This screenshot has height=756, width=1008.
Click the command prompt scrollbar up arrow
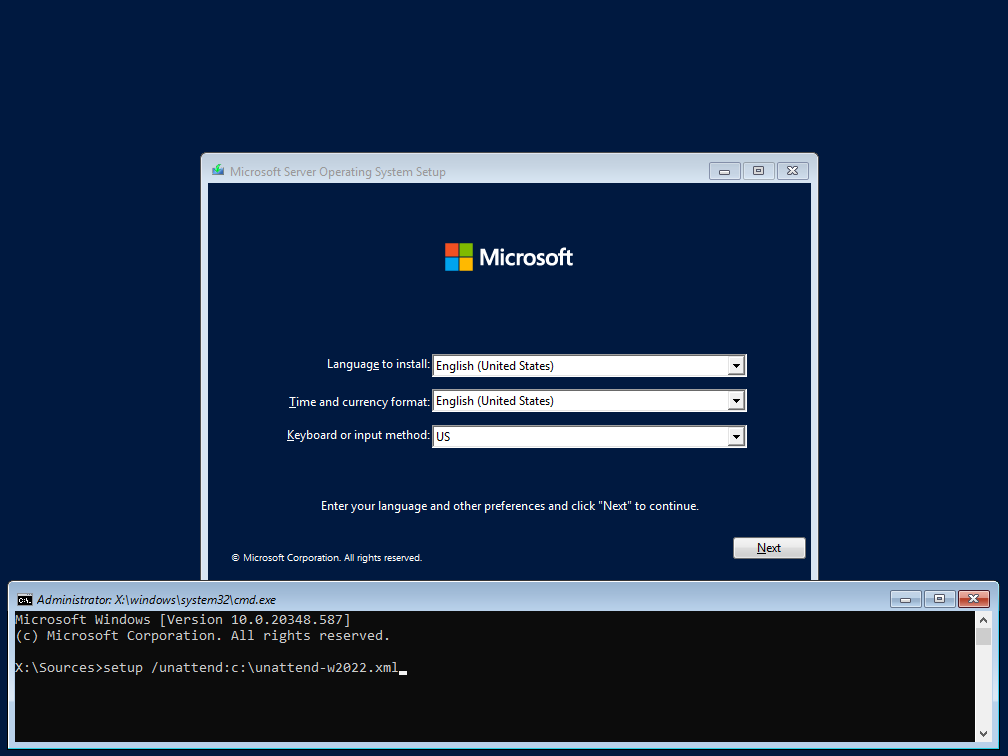click(983, 620)
